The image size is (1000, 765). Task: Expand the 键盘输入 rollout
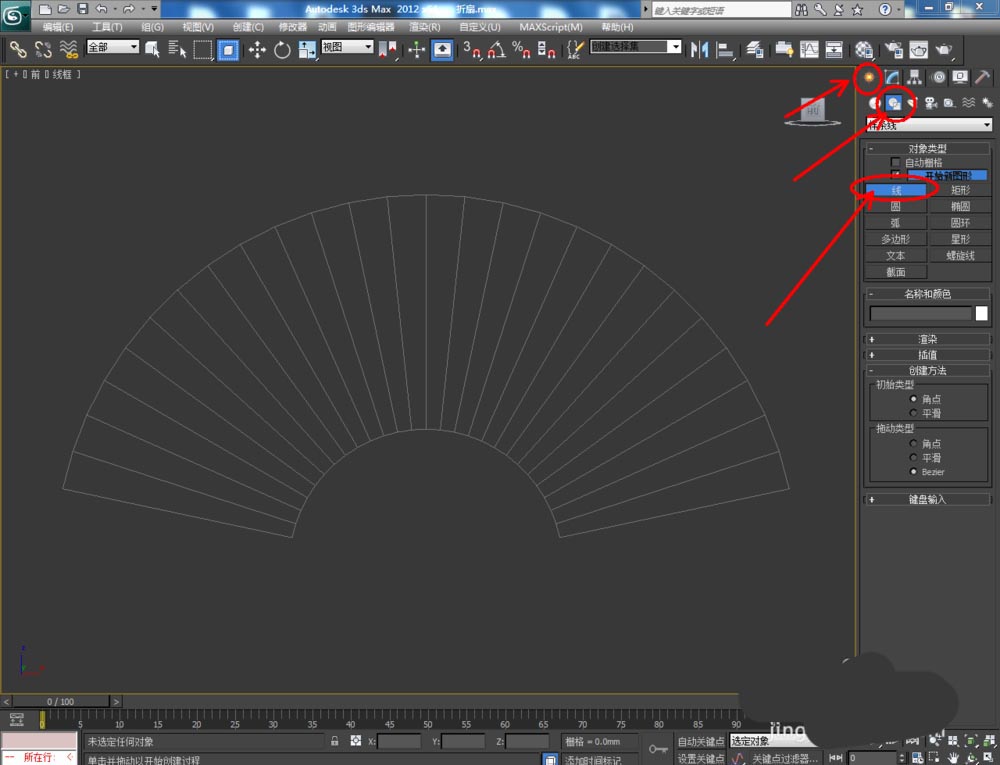pos(928,499)
